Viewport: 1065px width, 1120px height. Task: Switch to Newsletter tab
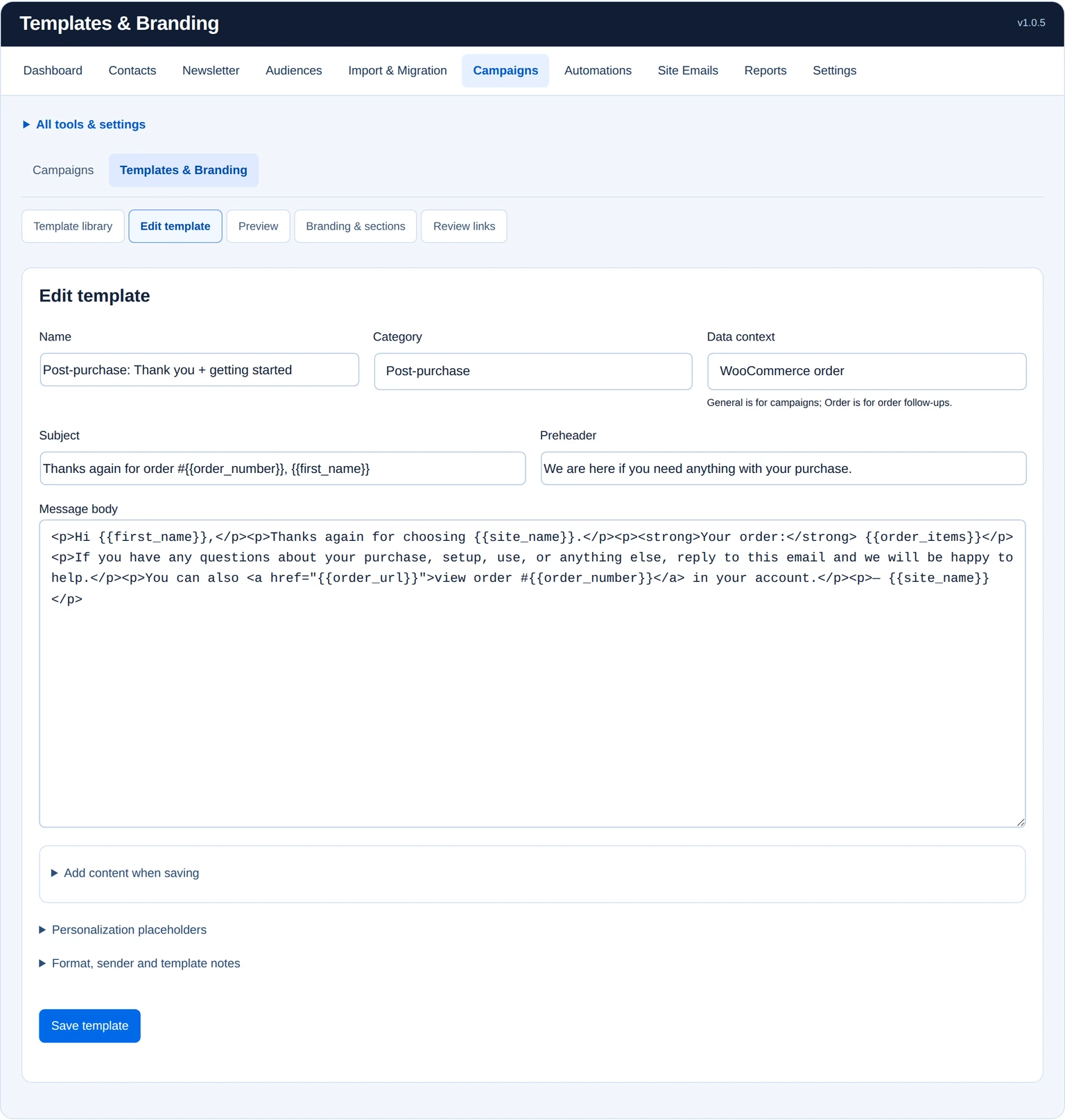coord(211,71)
